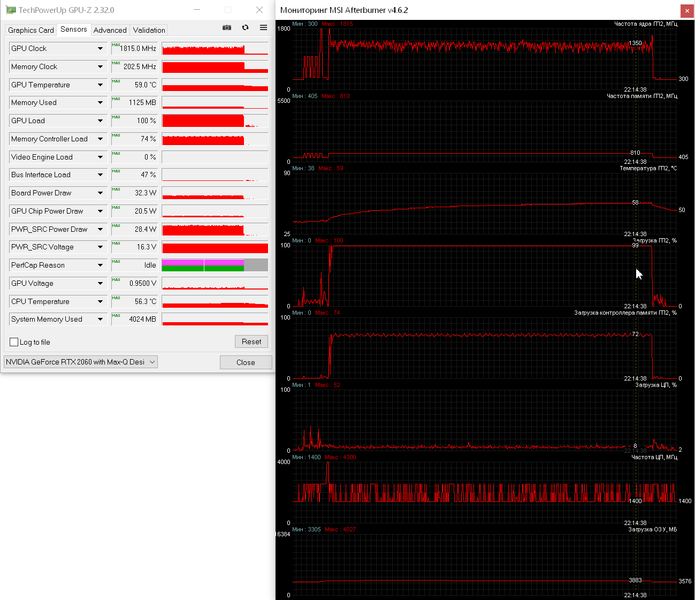
Task: Click the Memory Clock value 202.5 MHz
Action: pyautogui.click(x=135, y=66)
